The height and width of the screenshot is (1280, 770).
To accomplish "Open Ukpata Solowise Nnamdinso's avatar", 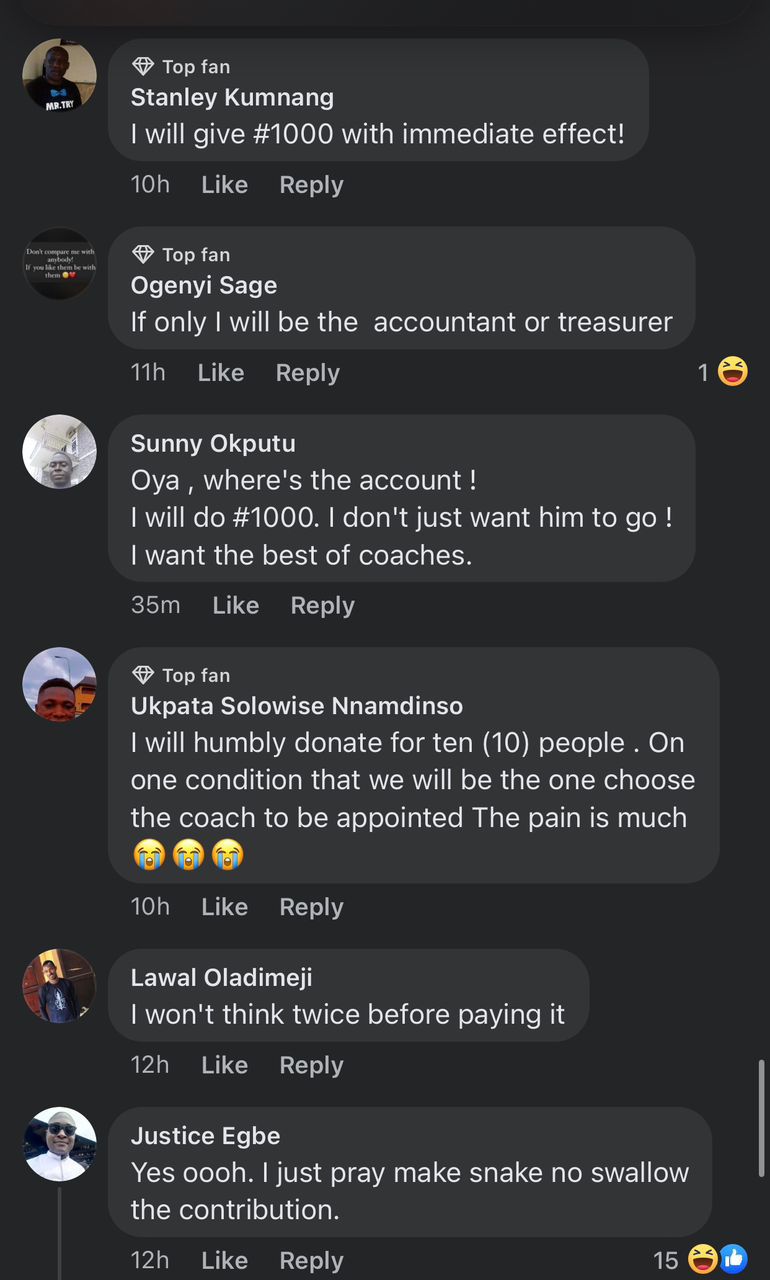I will [60, 684].
